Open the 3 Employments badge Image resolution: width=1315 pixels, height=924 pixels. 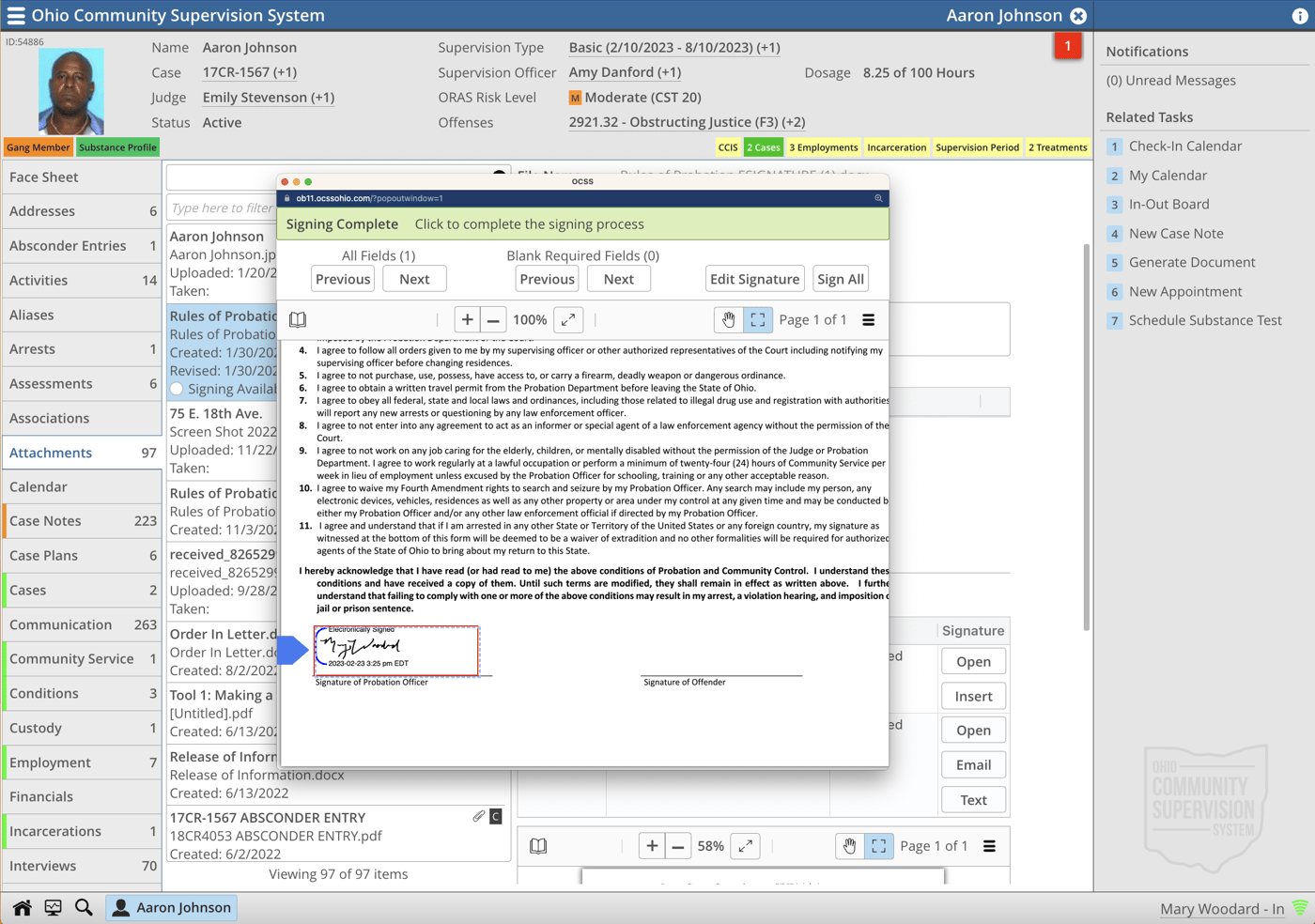click(x=823, y=147)
